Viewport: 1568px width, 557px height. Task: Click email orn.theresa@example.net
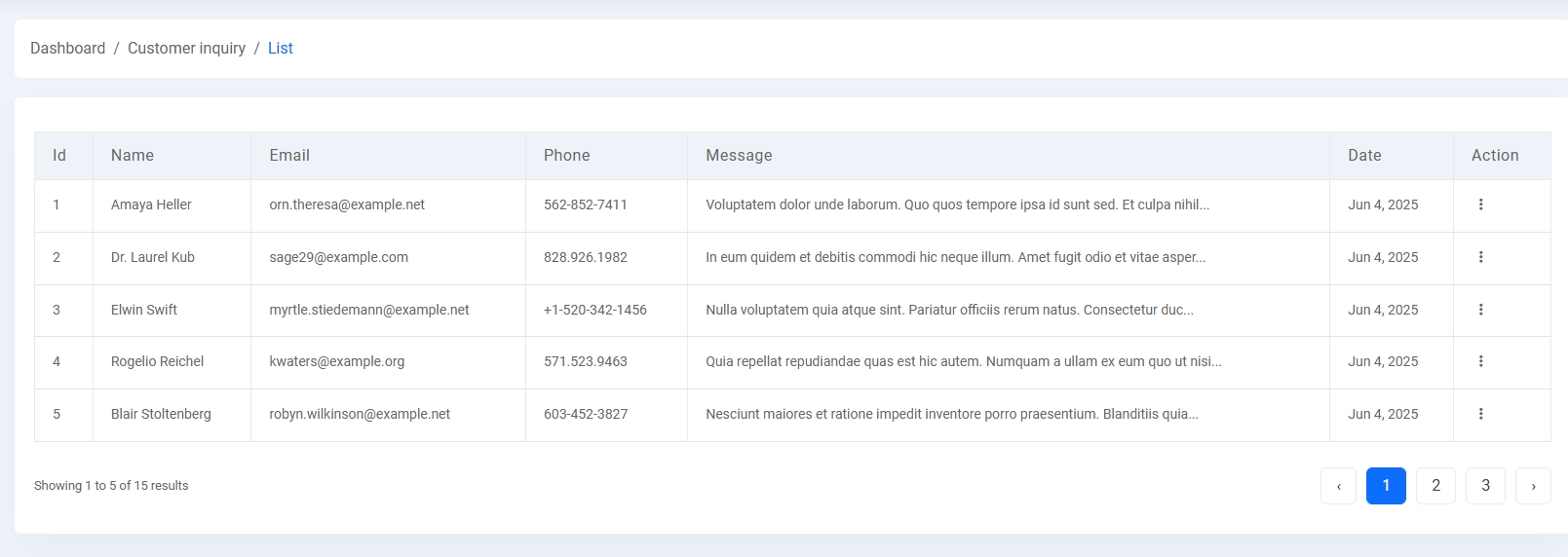click(x=347, y=204)
